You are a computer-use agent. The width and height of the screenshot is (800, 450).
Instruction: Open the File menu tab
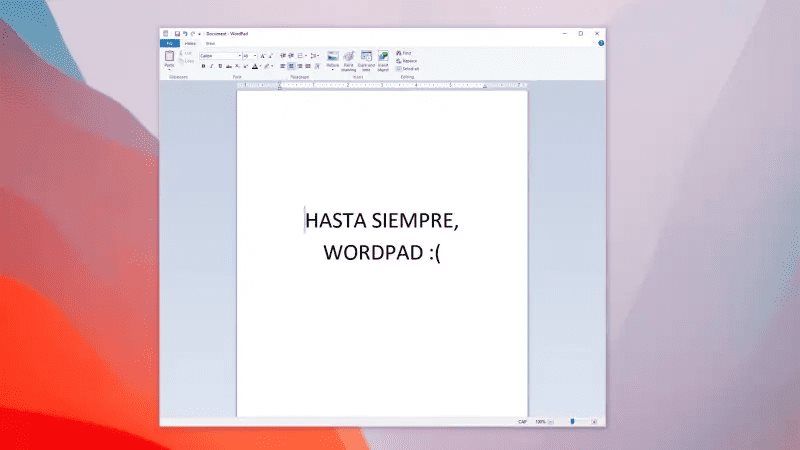click(x=169, y=44)
